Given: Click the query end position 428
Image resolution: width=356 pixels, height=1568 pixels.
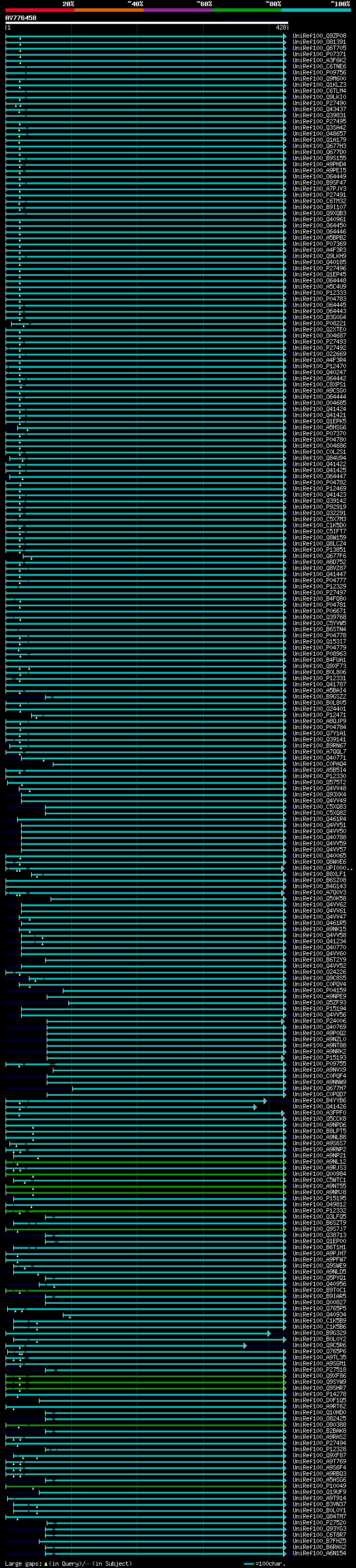Looking at the screenshot, I should pyautogui.click(x=280, y=27).
